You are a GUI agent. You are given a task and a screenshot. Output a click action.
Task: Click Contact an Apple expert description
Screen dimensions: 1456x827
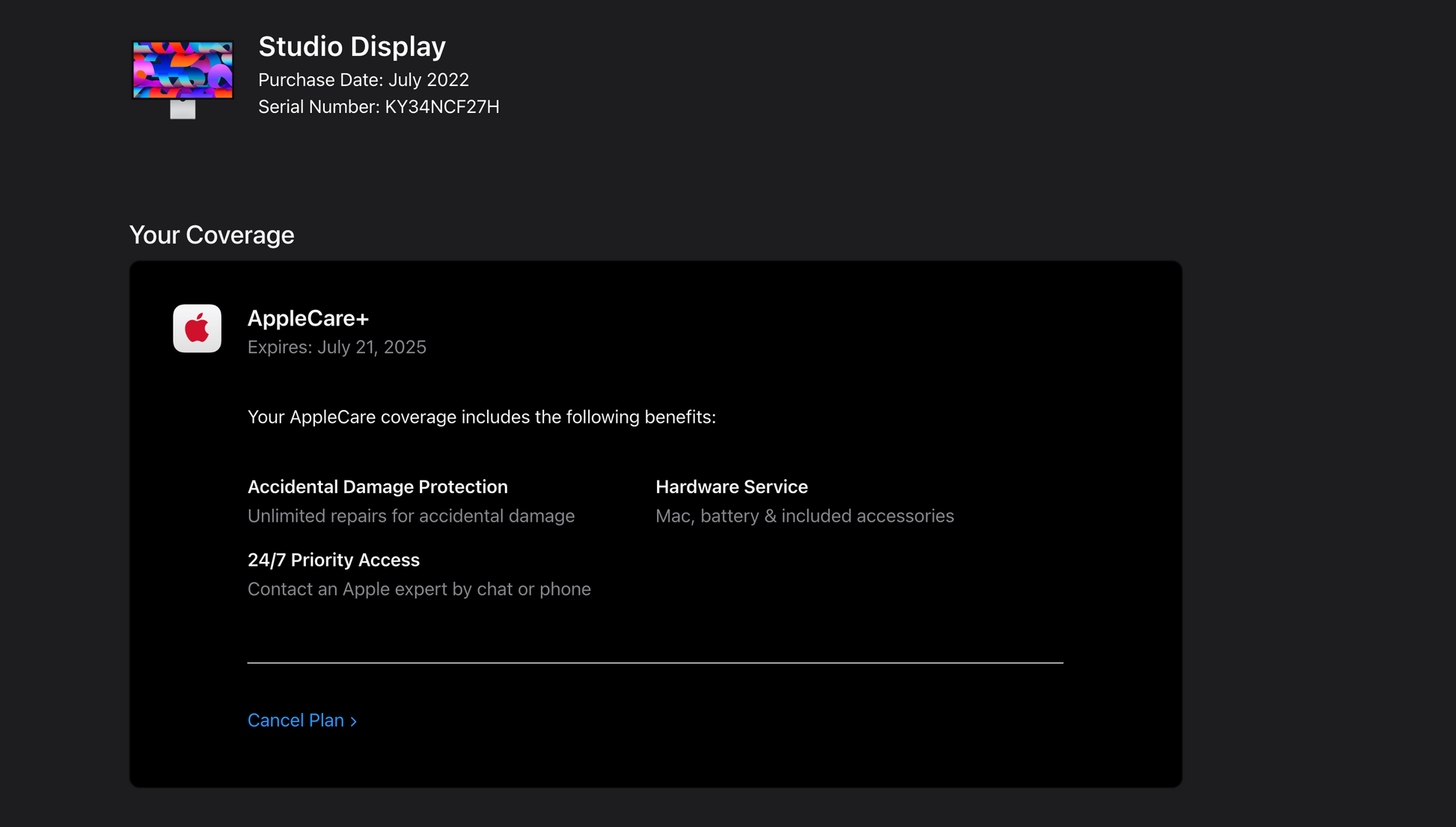tap(419, 589)
